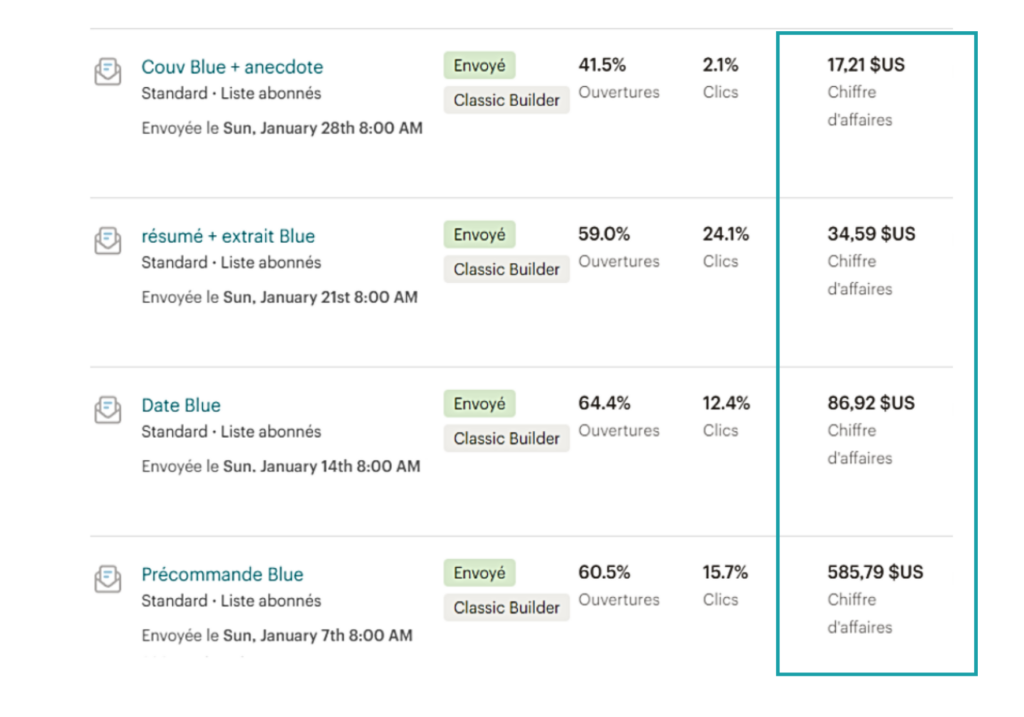Open the résumé + extrait Blue campaign
Image resolution: width=1024 pixels, height=717 pixels.
click(228, 236)
